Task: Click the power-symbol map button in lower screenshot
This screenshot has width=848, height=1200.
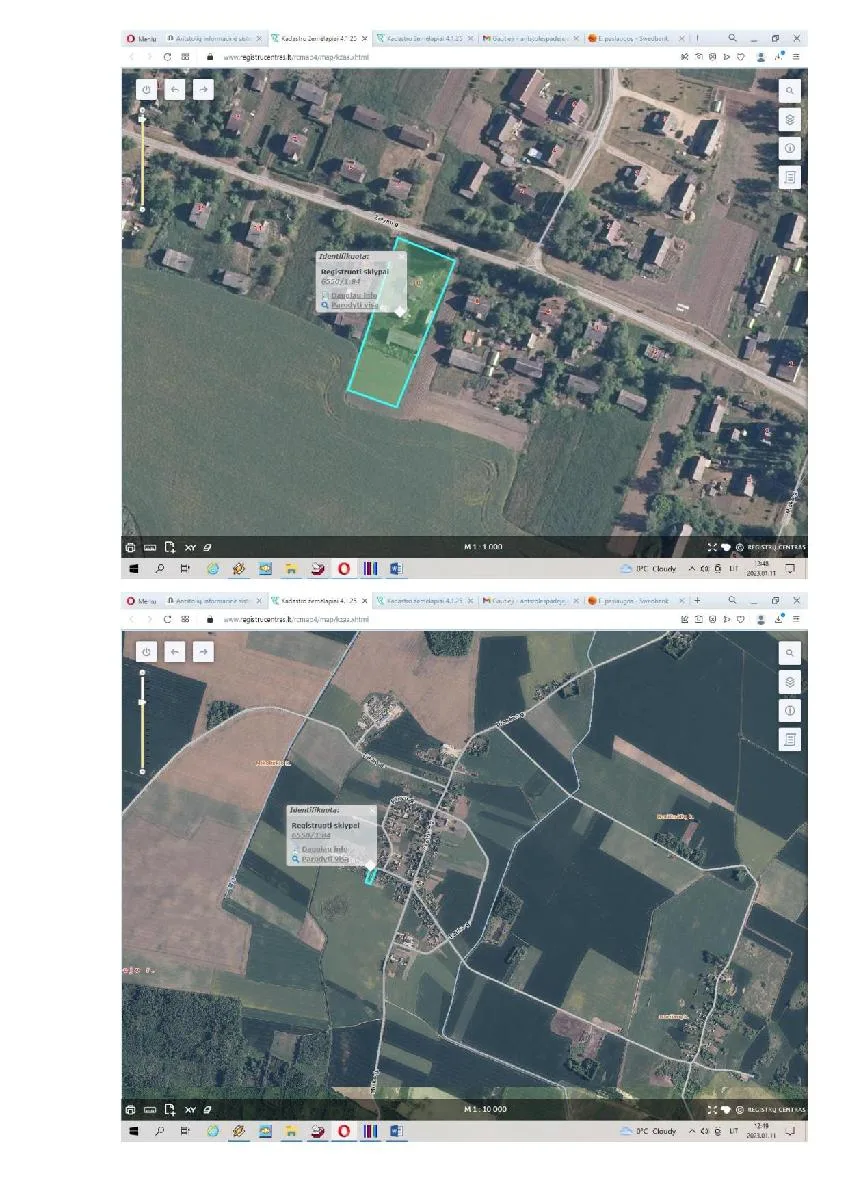Action: pos(146,651)
